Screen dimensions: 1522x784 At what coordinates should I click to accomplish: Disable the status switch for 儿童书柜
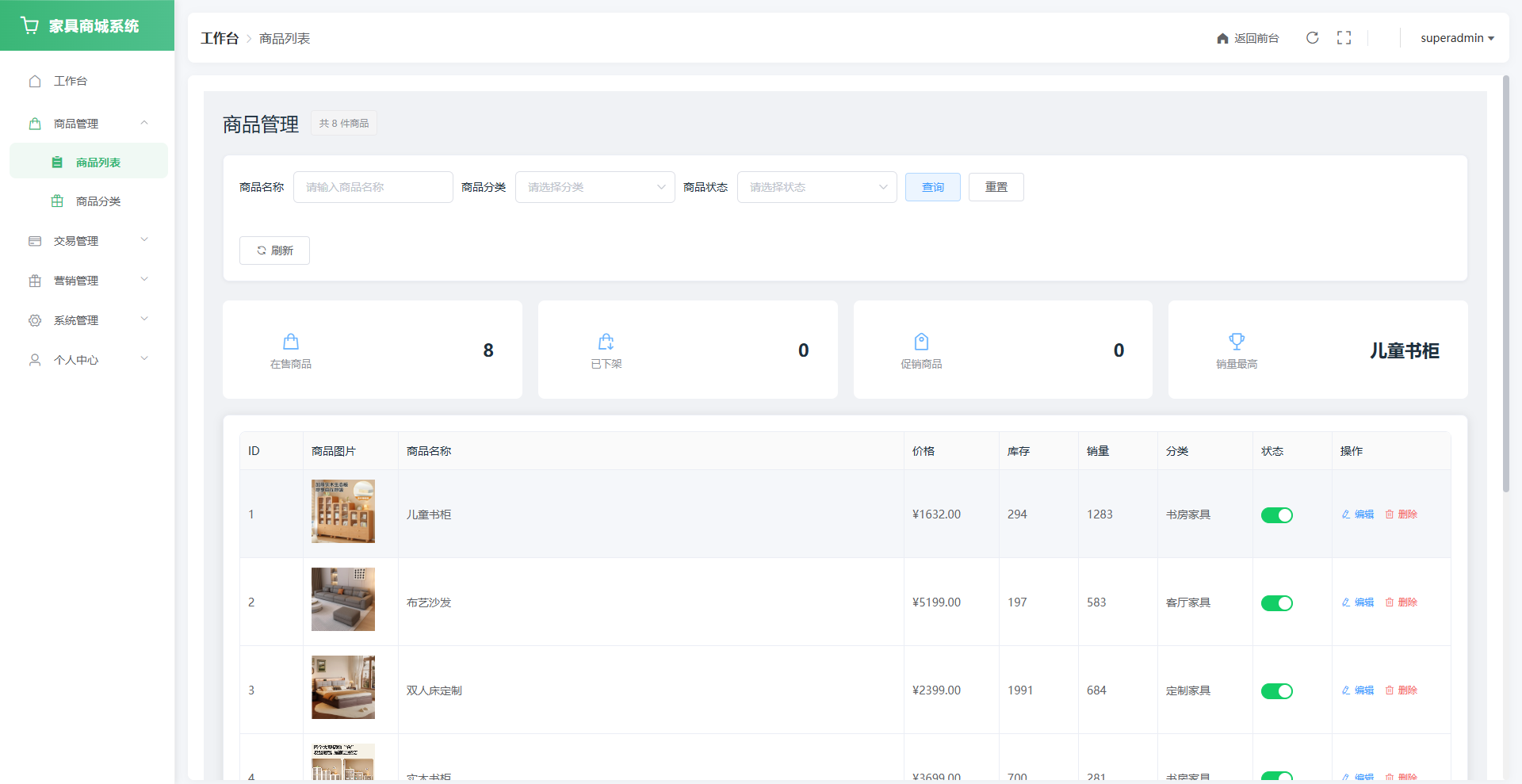1276,515
